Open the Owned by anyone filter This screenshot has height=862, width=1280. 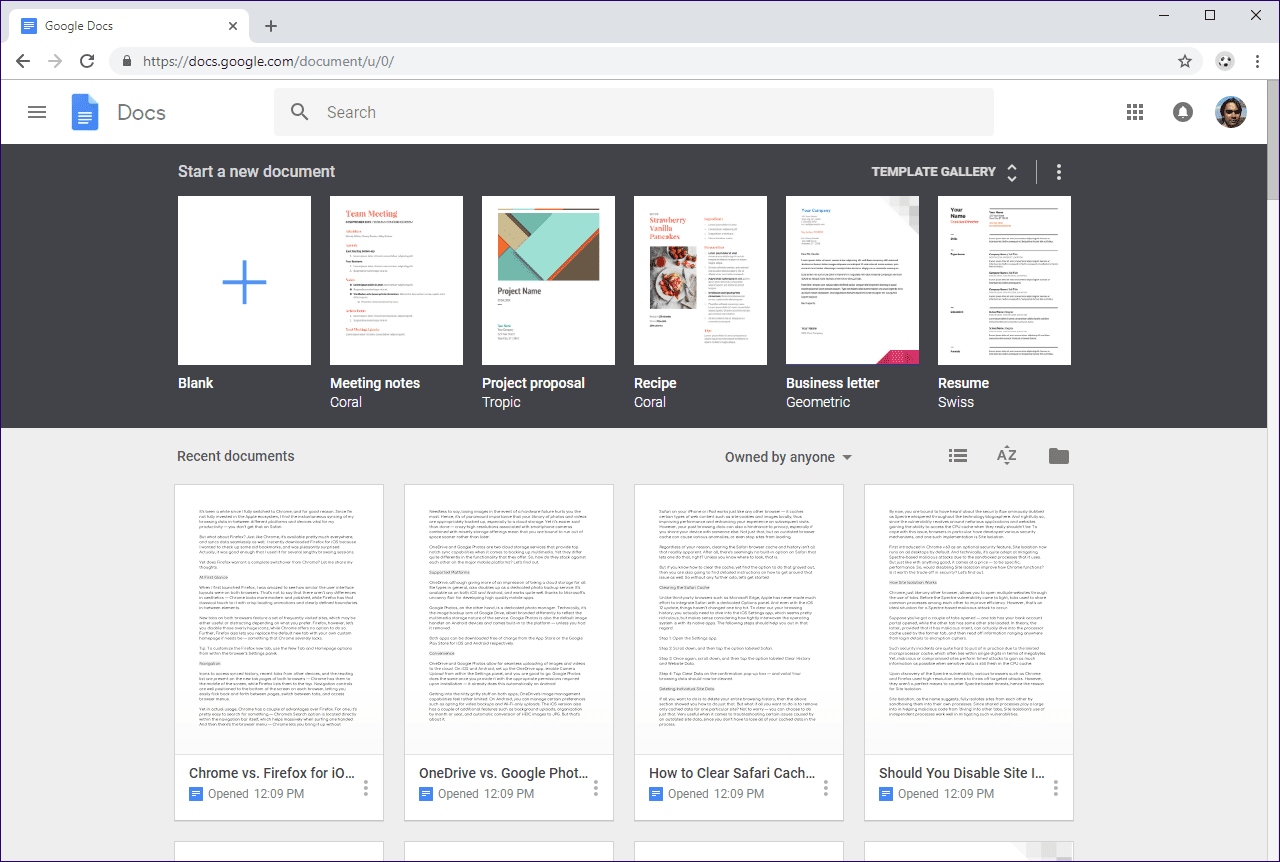click(788, 457)
